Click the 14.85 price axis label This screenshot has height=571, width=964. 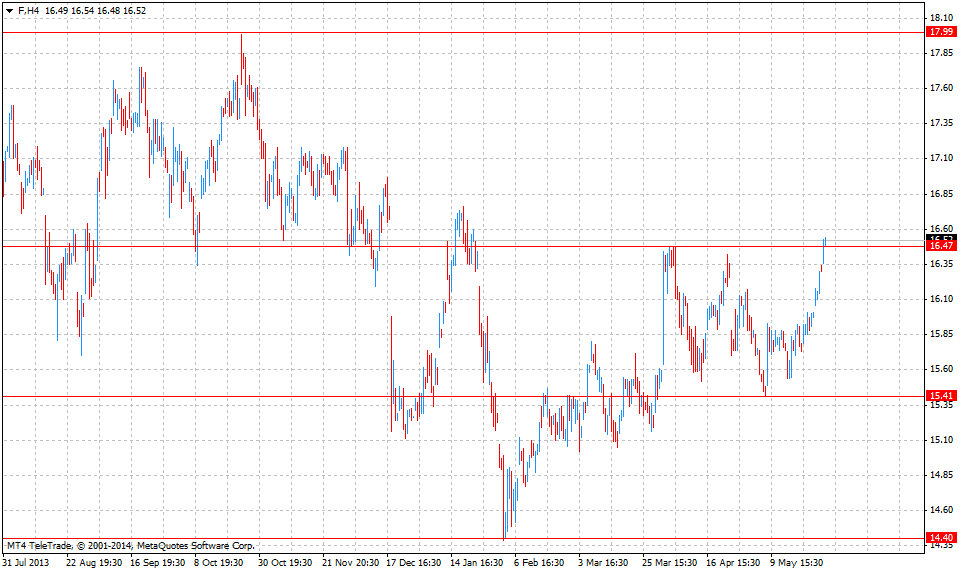click(x=942, y=475)
